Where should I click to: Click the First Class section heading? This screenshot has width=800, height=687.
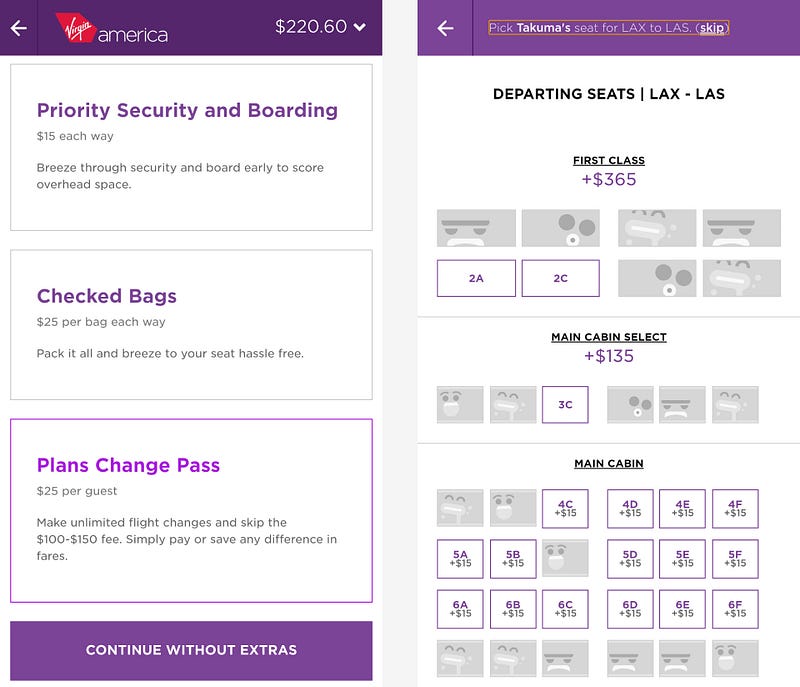pos(608,160)
